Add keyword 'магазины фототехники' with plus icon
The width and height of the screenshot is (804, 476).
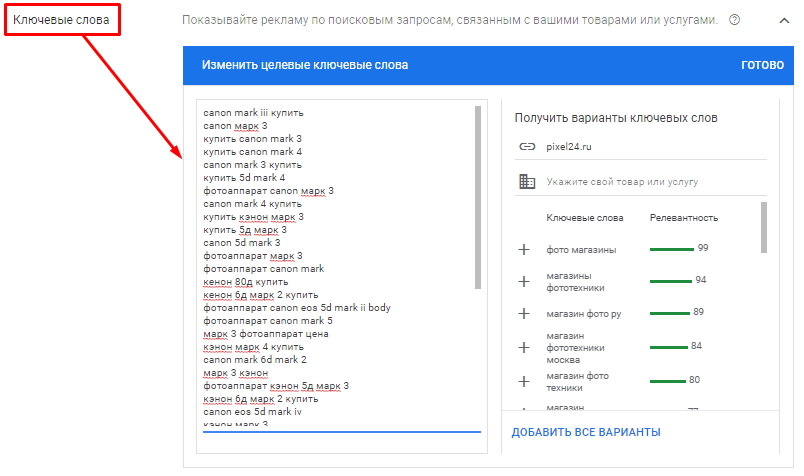point(524,282)
